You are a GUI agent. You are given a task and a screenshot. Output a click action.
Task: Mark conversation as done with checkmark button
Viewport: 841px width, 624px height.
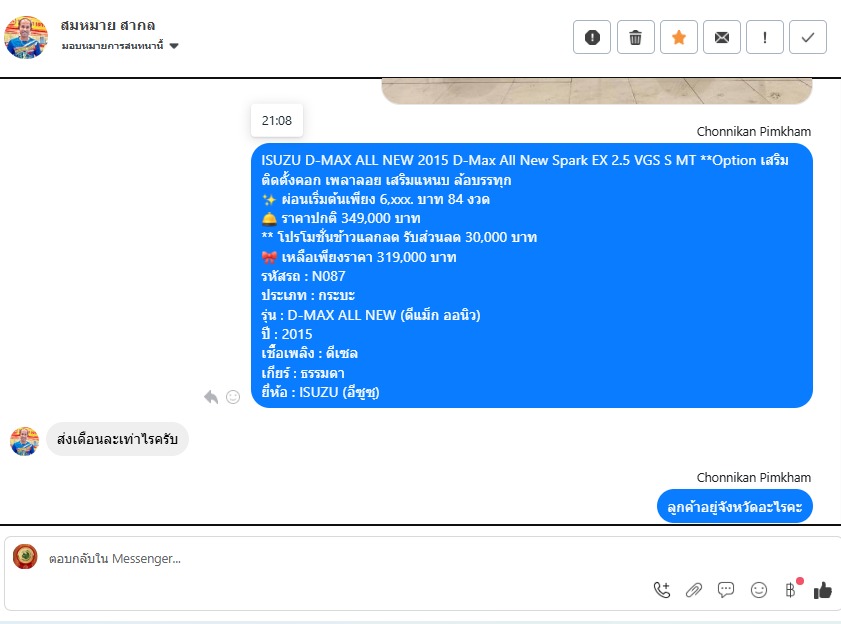point(808,37)
